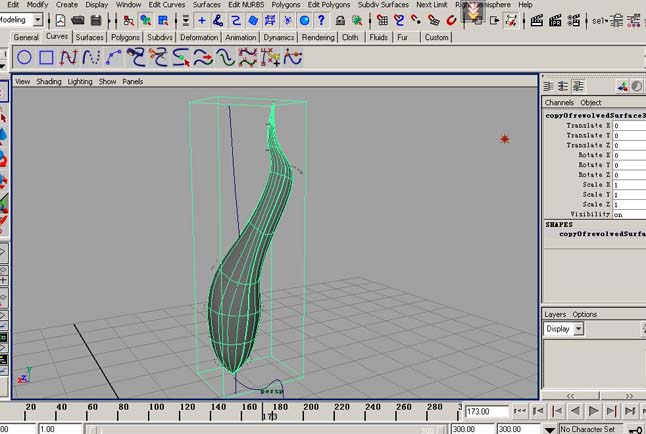Viewport: 646px width, 434px height.
Task: Toggle Select by Object Type mode
Action: 145,20
